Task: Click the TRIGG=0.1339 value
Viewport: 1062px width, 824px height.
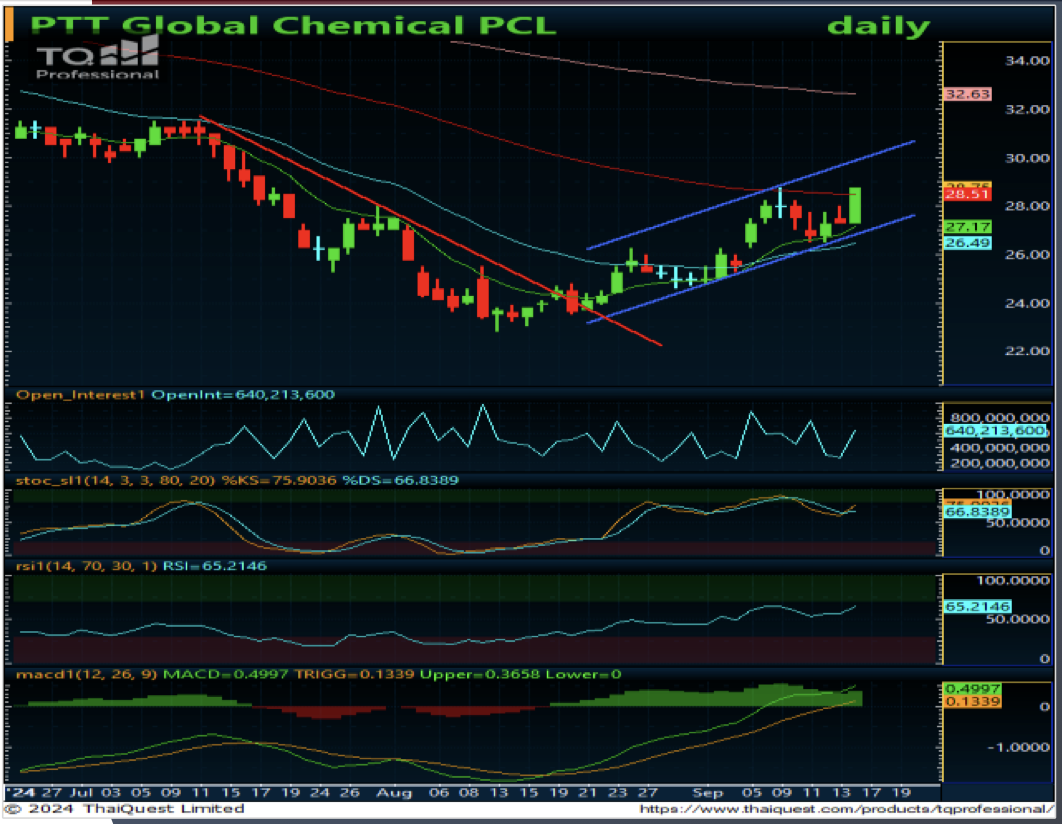Action: (x=354, y=674)
